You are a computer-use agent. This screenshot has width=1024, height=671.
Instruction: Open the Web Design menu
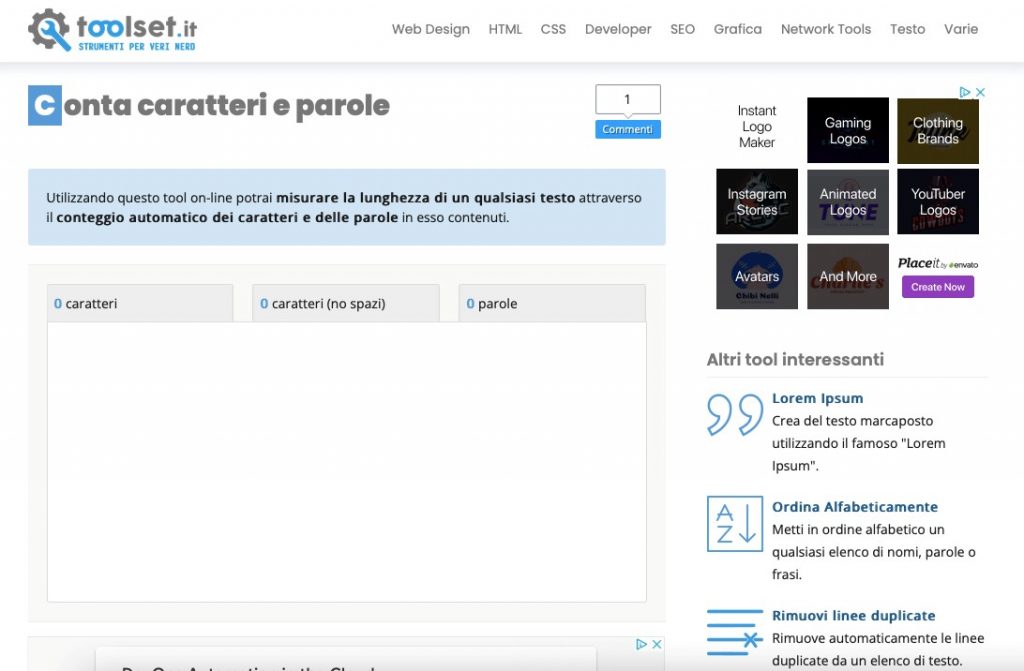430,29
